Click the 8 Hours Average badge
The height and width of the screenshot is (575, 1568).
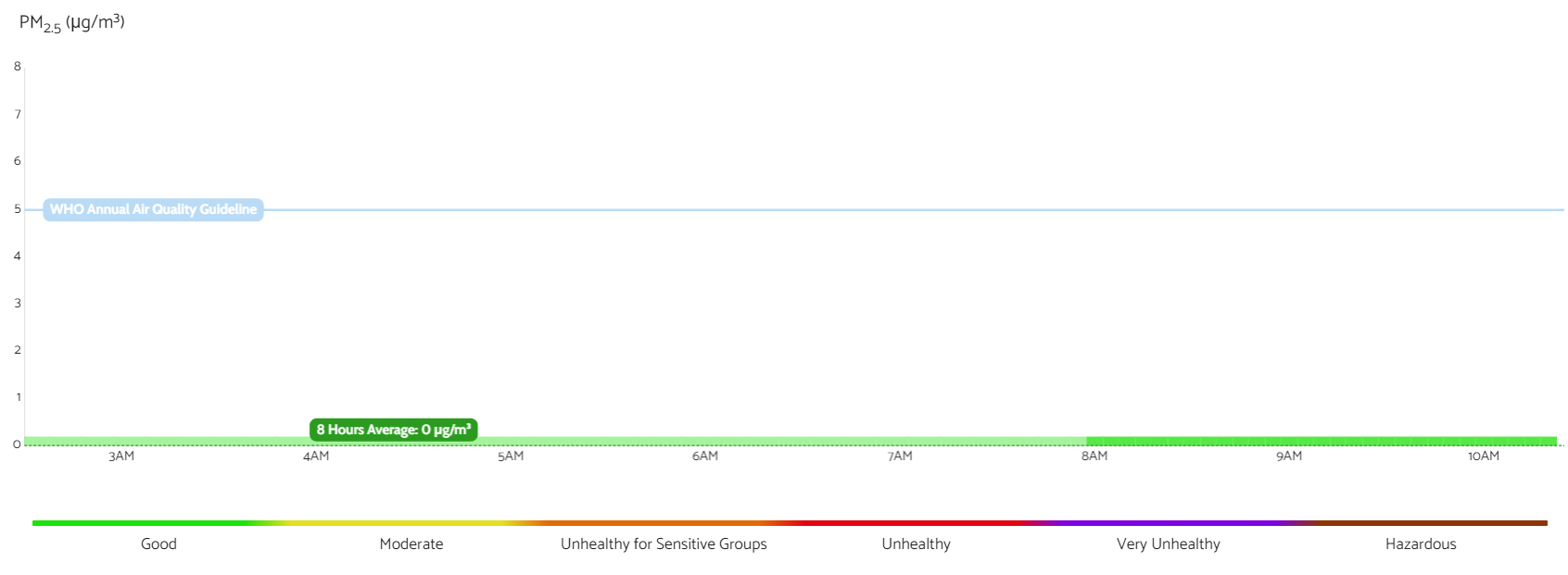tap(393, 430)
